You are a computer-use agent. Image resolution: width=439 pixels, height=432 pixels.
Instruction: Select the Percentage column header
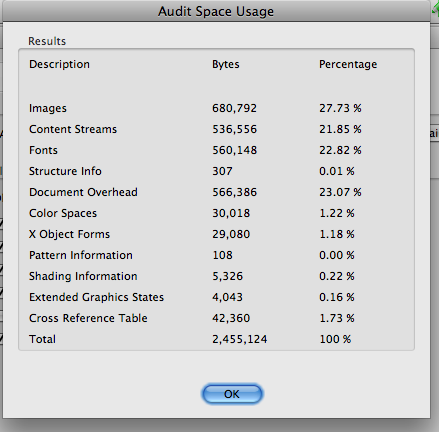coord(348,64)
